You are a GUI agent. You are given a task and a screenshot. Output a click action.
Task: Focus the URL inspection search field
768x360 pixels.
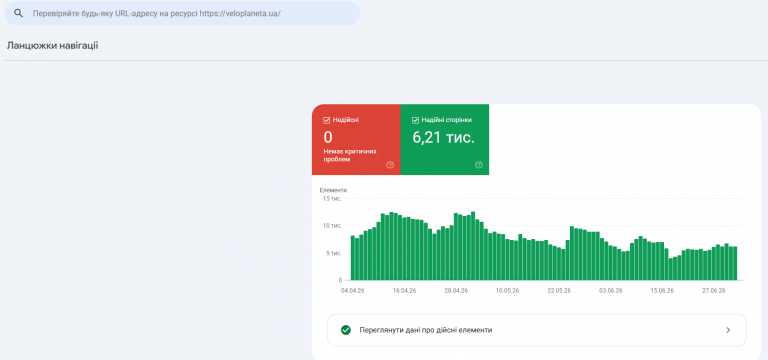[182, 13]
